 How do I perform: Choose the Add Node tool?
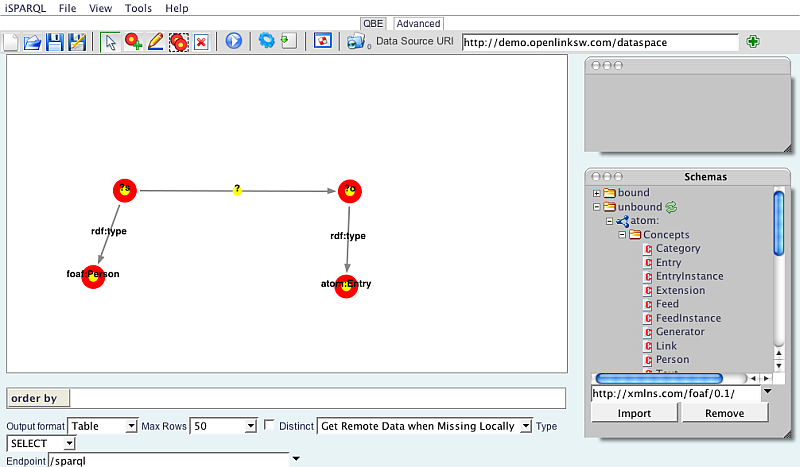(x=133, y=42)
